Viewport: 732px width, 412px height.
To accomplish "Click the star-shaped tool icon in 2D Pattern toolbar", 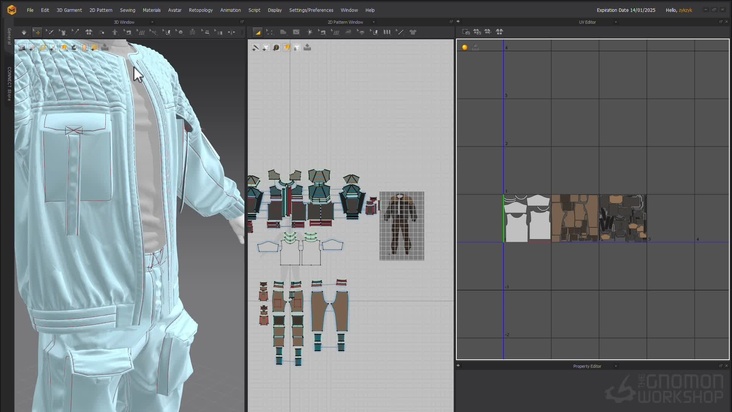I will (309, 32).
